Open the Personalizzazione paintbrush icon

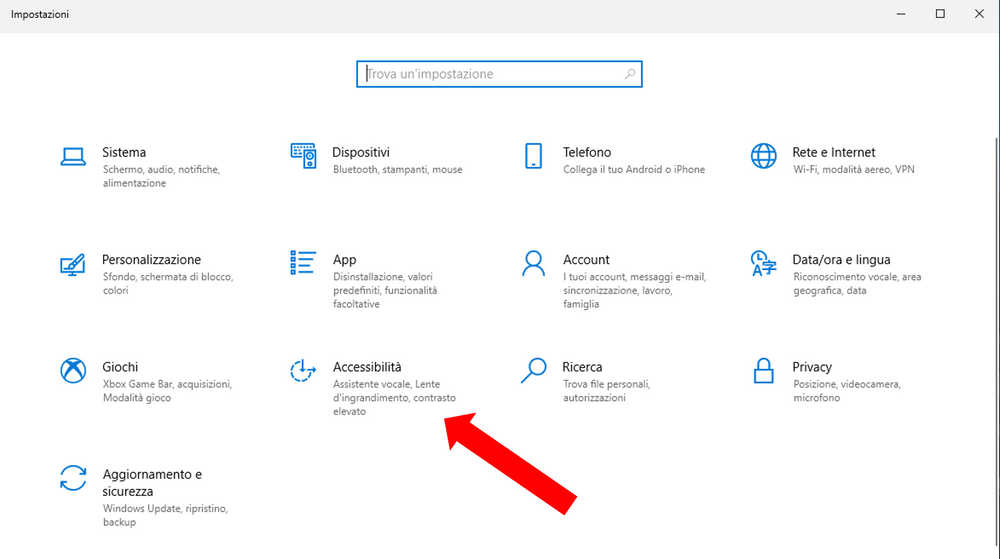pos(72,264)
